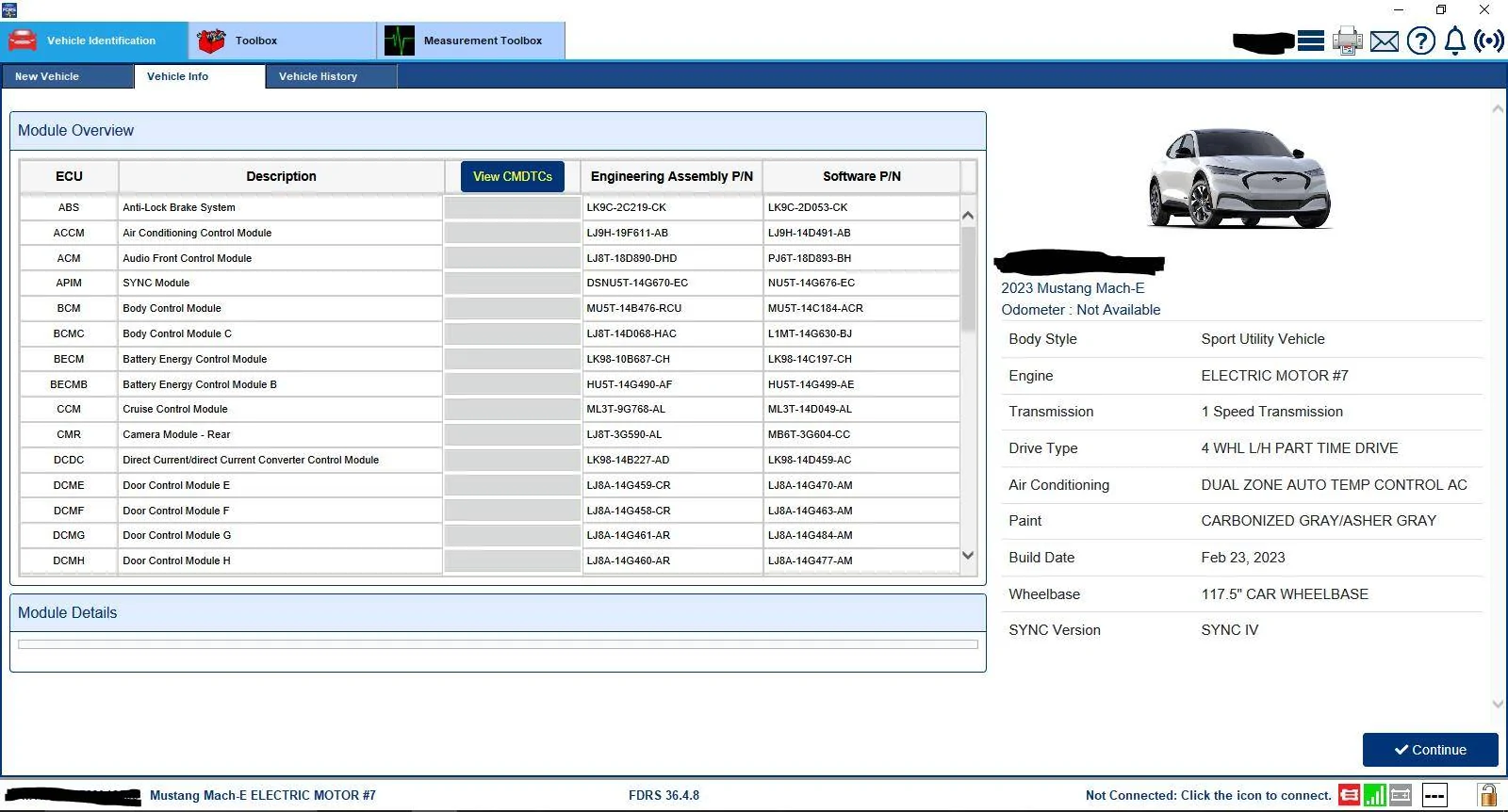This screenshot has height=812, width=1508.
Task: Click the 'SYNC Module' description cell
Action: click(280, 283)
